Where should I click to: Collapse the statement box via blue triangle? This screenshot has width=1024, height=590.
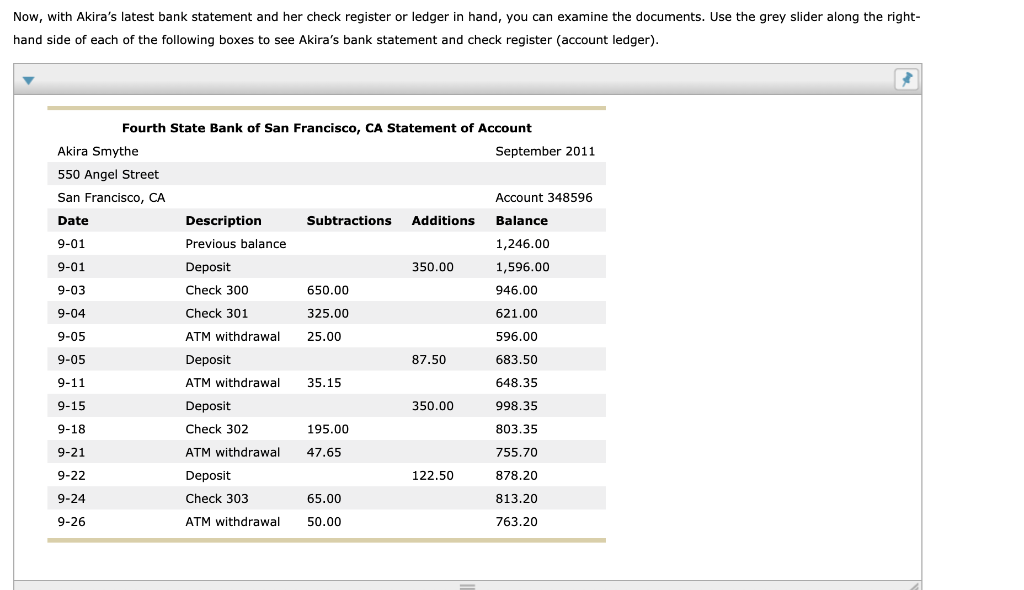tap(26, 79)
